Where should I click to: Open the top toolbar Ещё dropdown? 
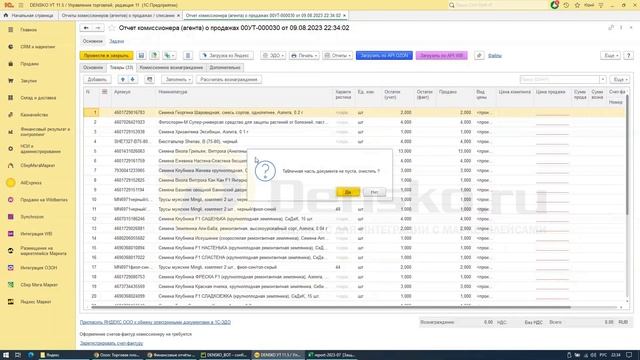610,56
